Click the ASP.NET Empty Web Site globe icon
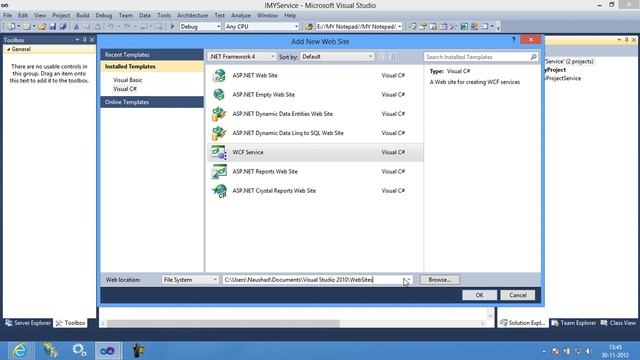This screenshot has height=360, width=640. [x=219, y=95]
